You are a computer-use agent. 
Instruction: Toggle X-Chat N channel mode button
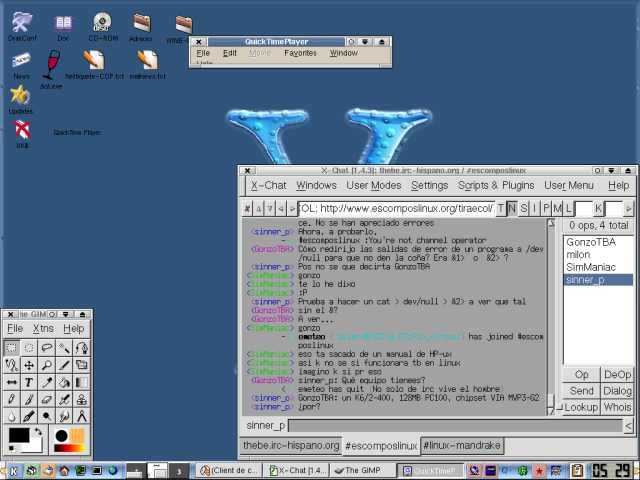click(512, 208)
